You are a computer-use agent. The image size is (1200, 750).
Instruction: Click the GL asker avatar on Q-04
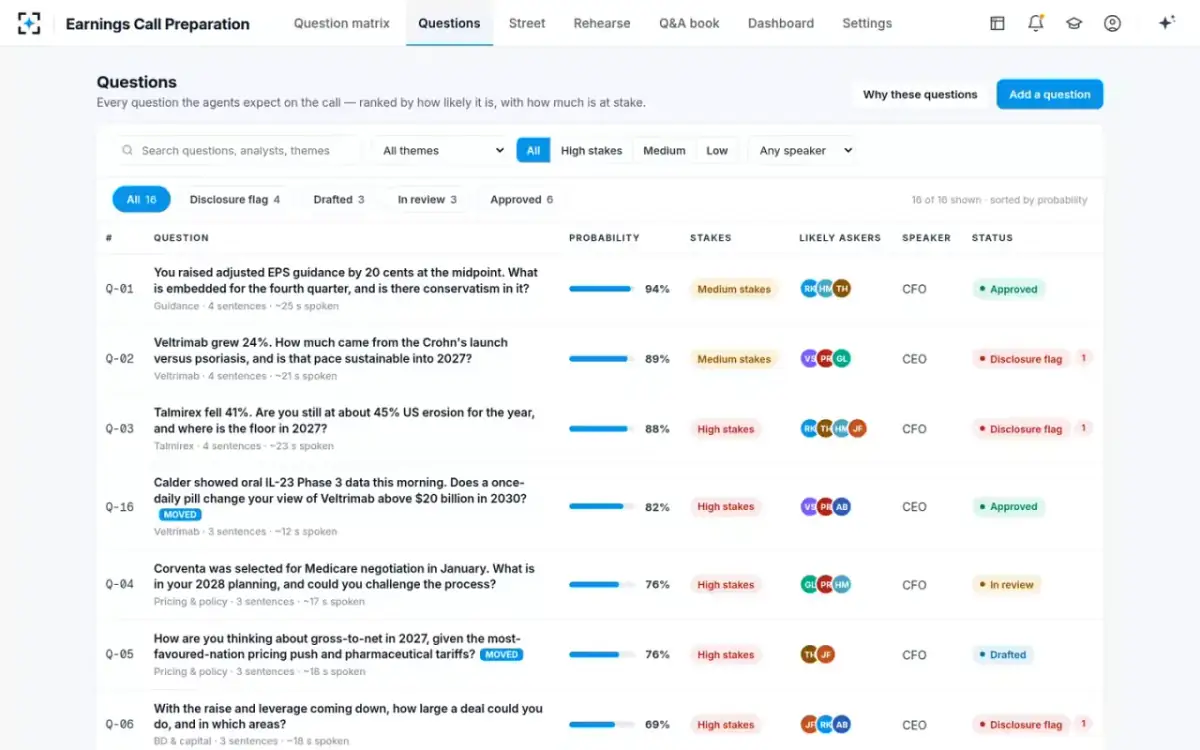point(810,585)
